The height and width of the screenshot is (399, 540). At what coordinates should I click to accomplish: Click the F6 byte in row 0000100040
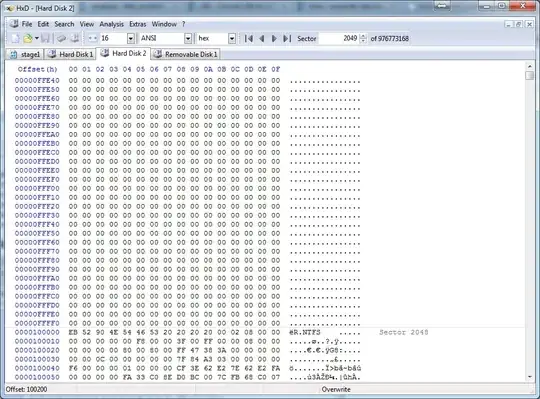pyautogui.click(x=73, y=368)
